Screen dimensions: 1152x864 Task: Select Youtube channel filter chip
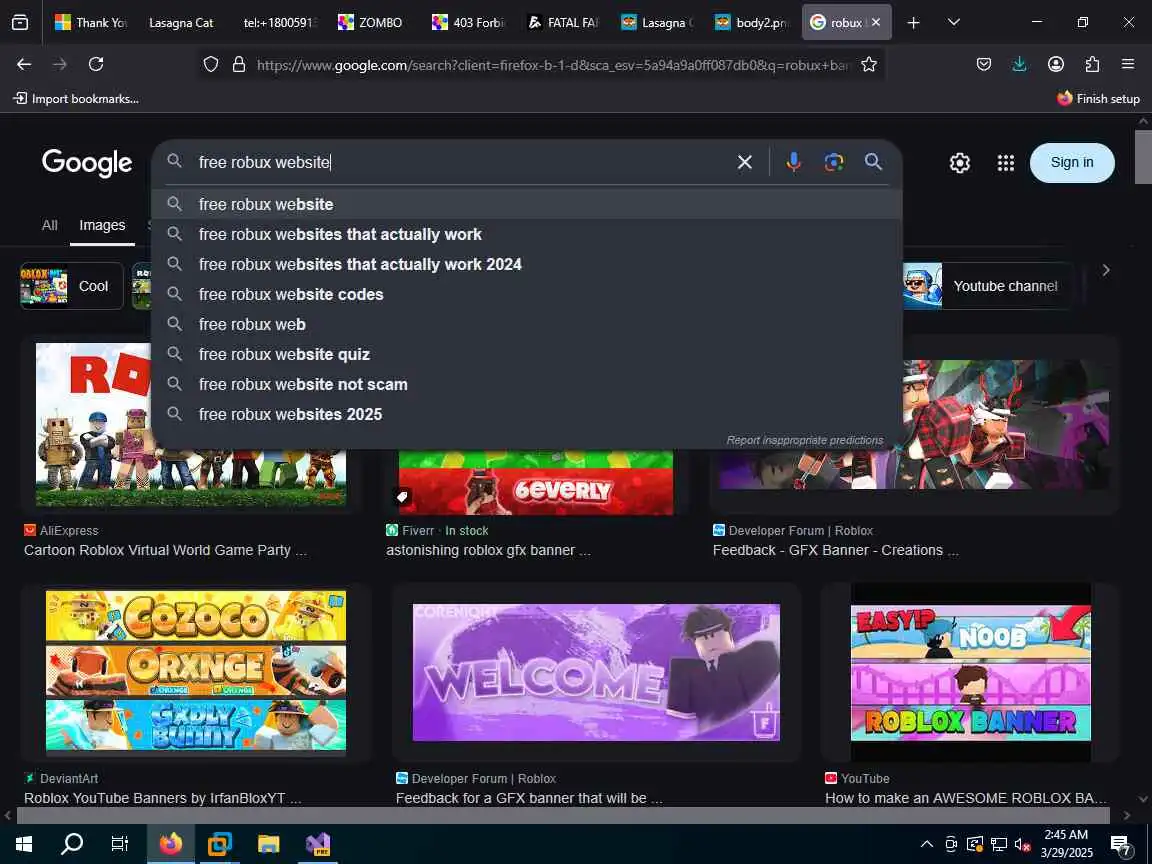coord(987,286)
